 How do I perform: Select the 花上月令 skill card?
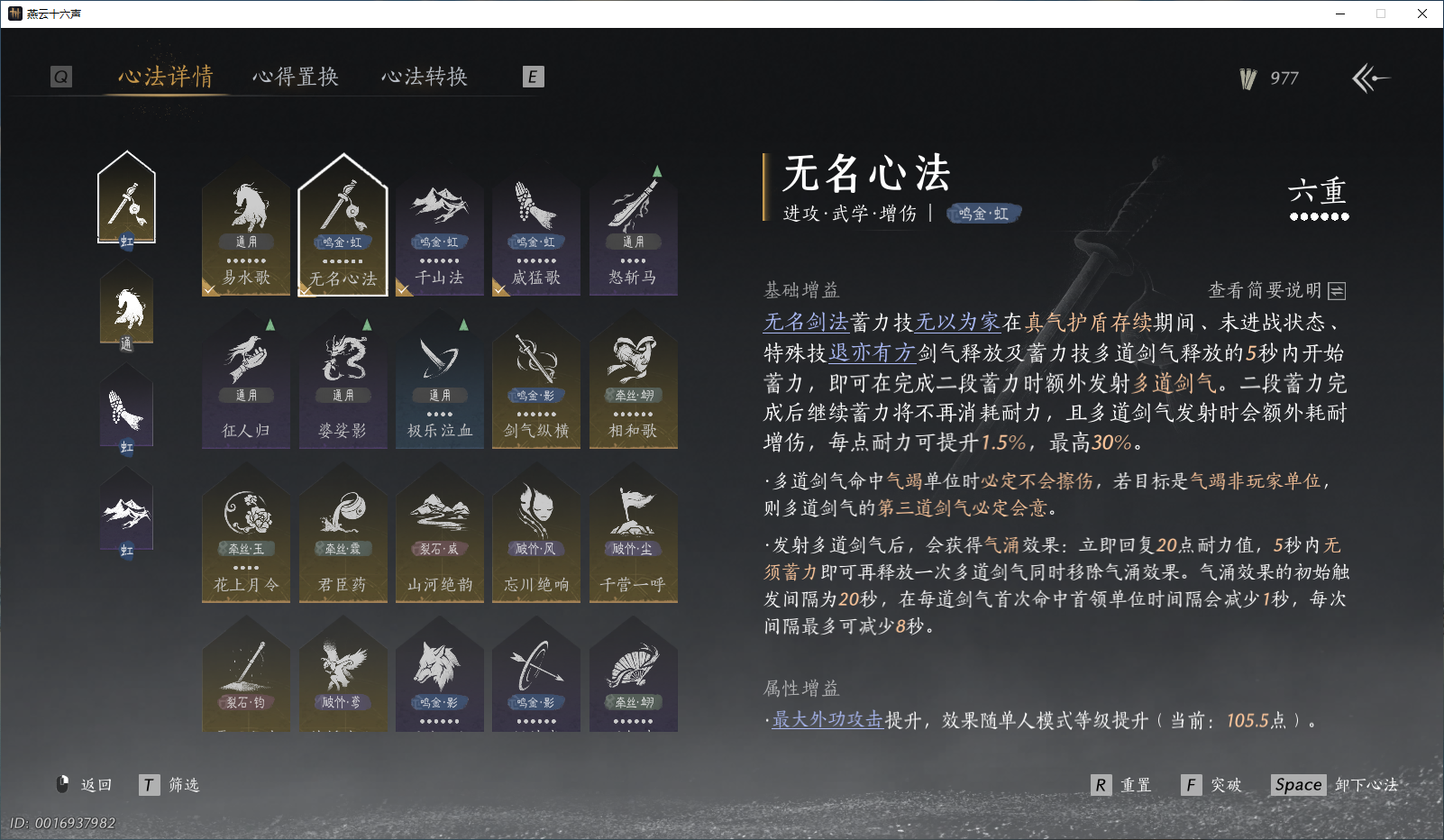(x=246, y=534)
